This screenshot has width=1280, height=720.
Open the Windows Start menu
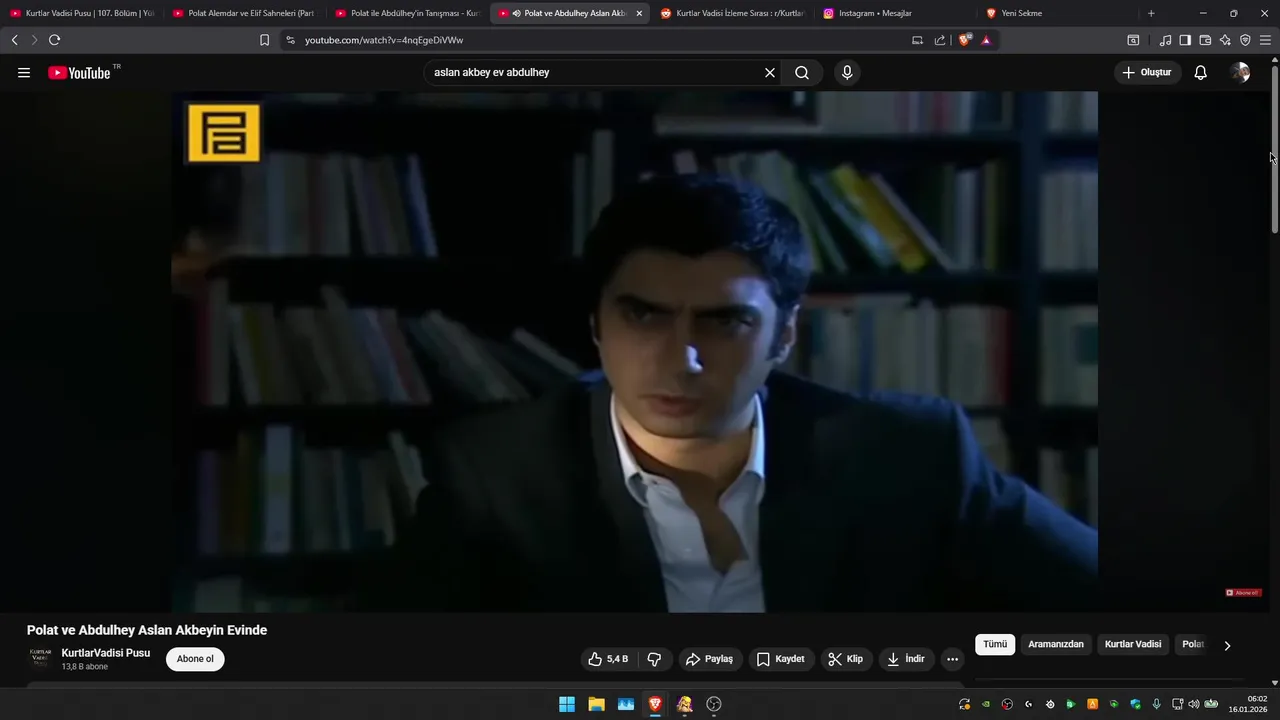(x=567, y=704)
